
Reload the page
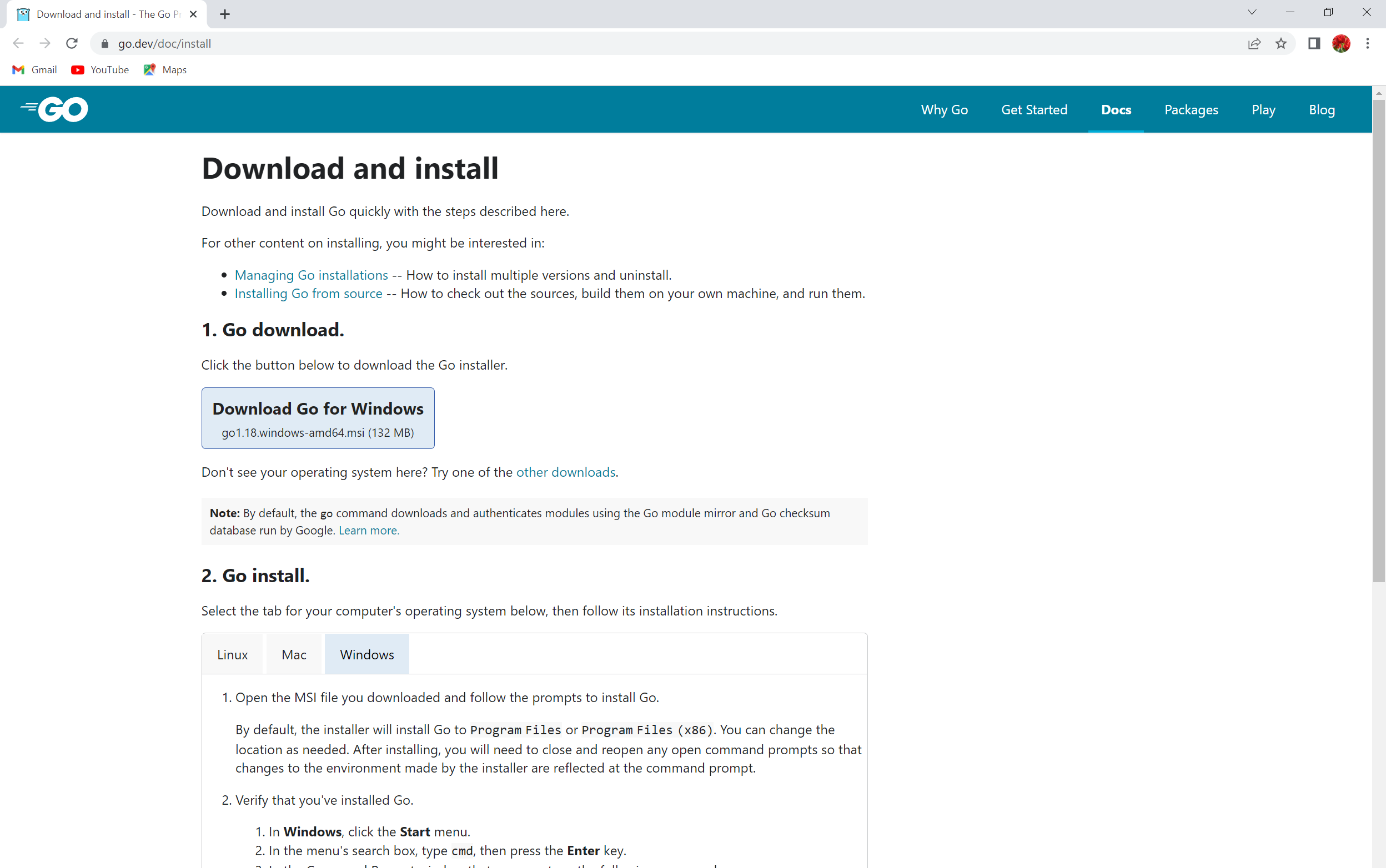click(x=72, y=44)
